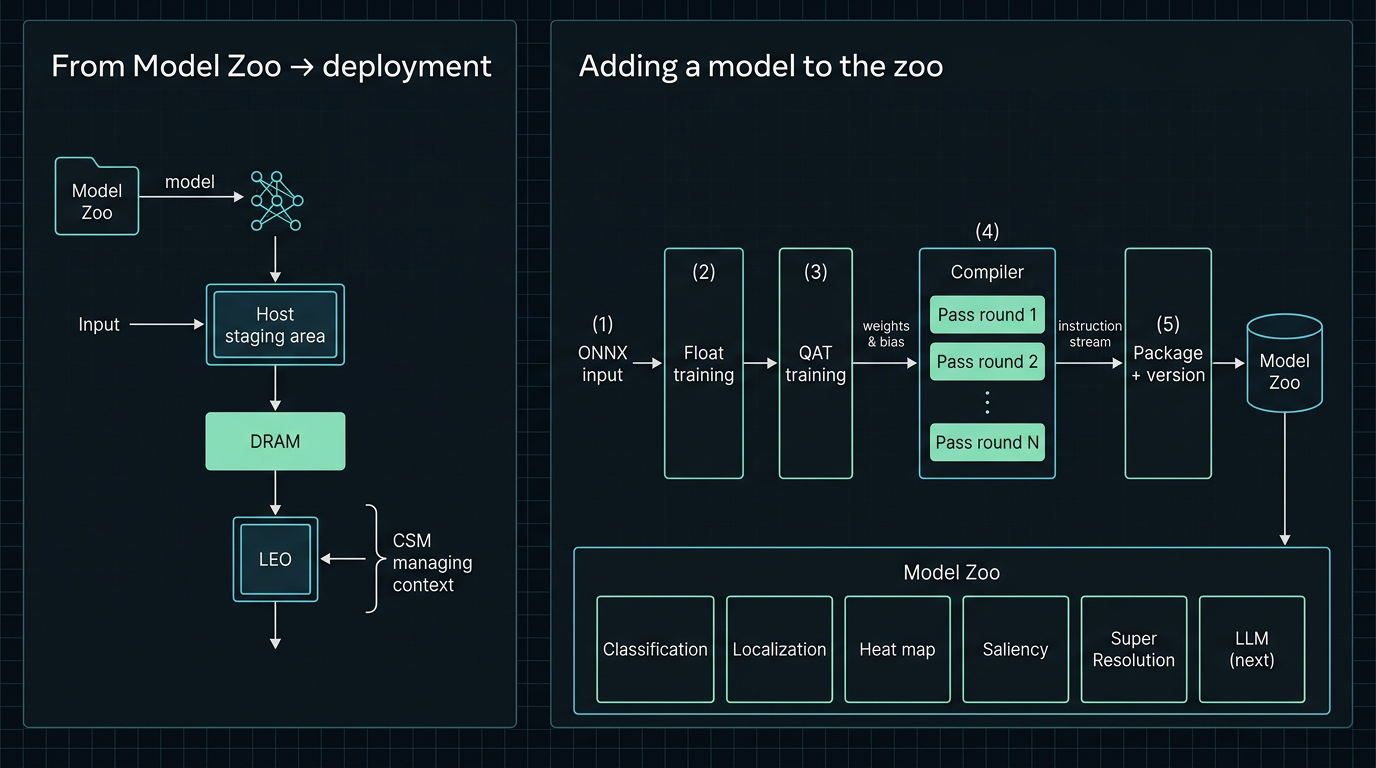Click the Compiler block
This screenshot has height=768, width=1376.
click(x=987, y=272)
